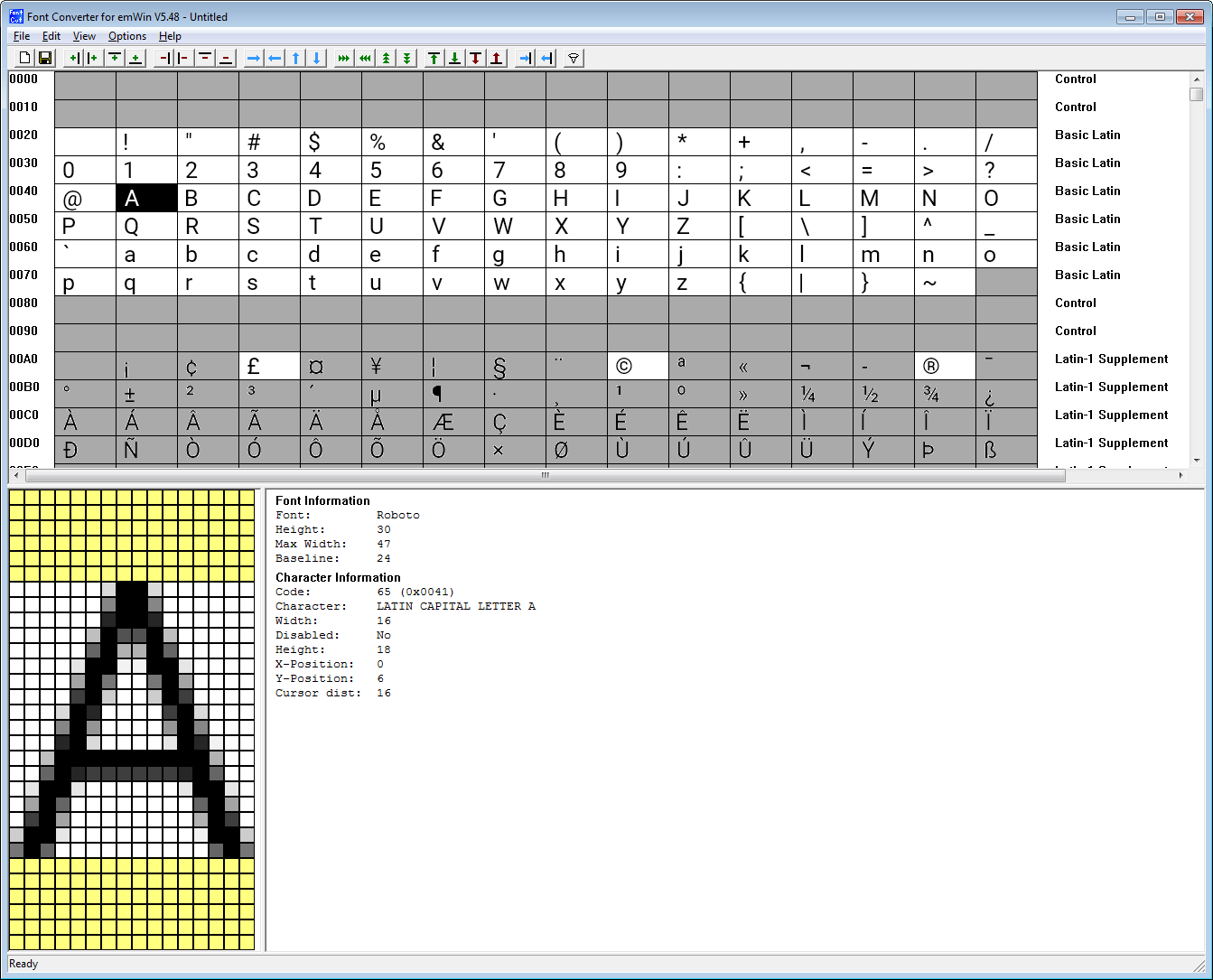Delete the top pixel row
Image resolution: width=1213 pixels, height=980 pixels.
(x=205, y=57)
